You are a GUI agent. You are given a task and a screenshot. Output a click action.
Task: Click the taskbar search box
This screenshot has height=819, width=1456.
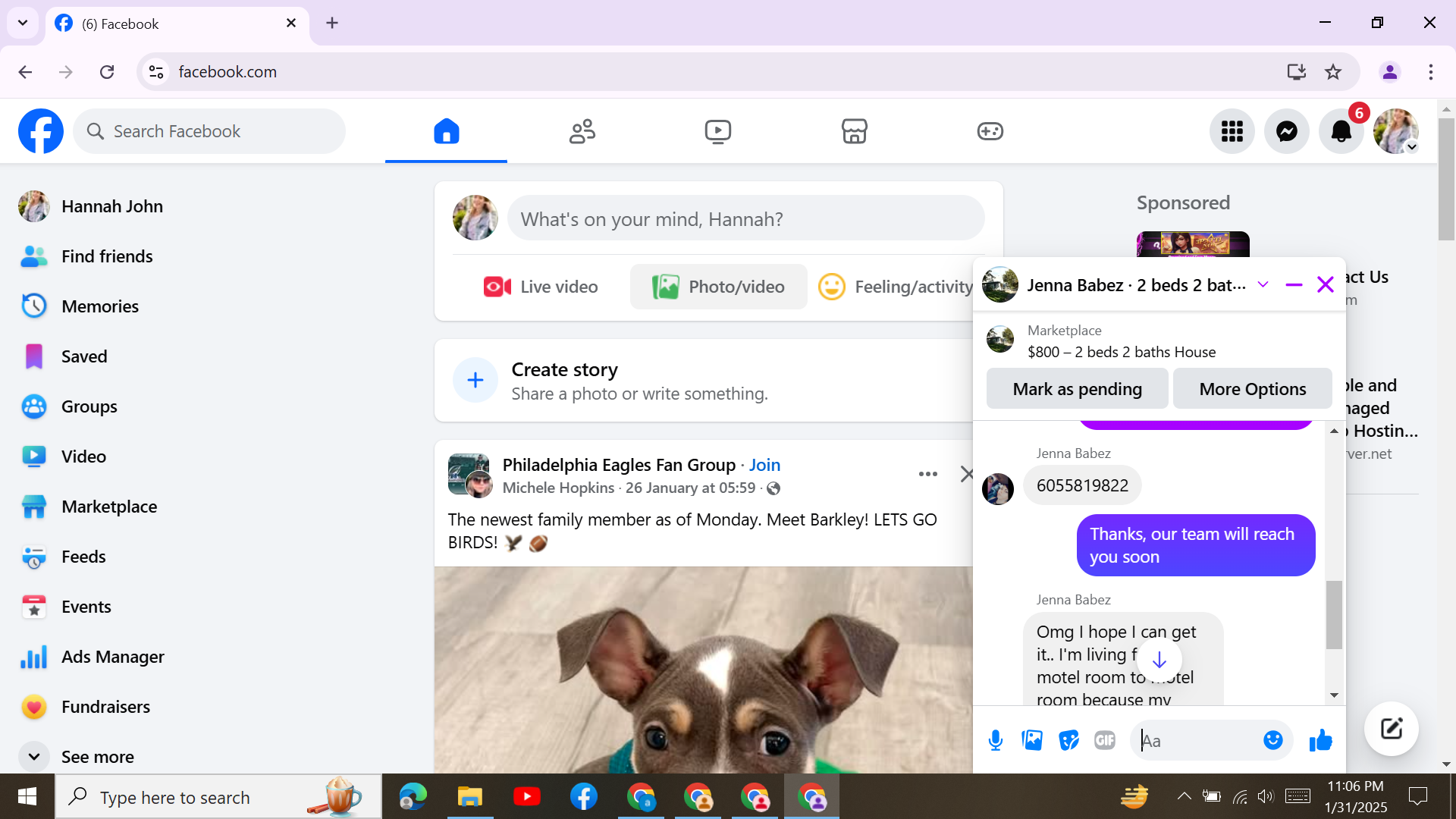tap(218, 797)
